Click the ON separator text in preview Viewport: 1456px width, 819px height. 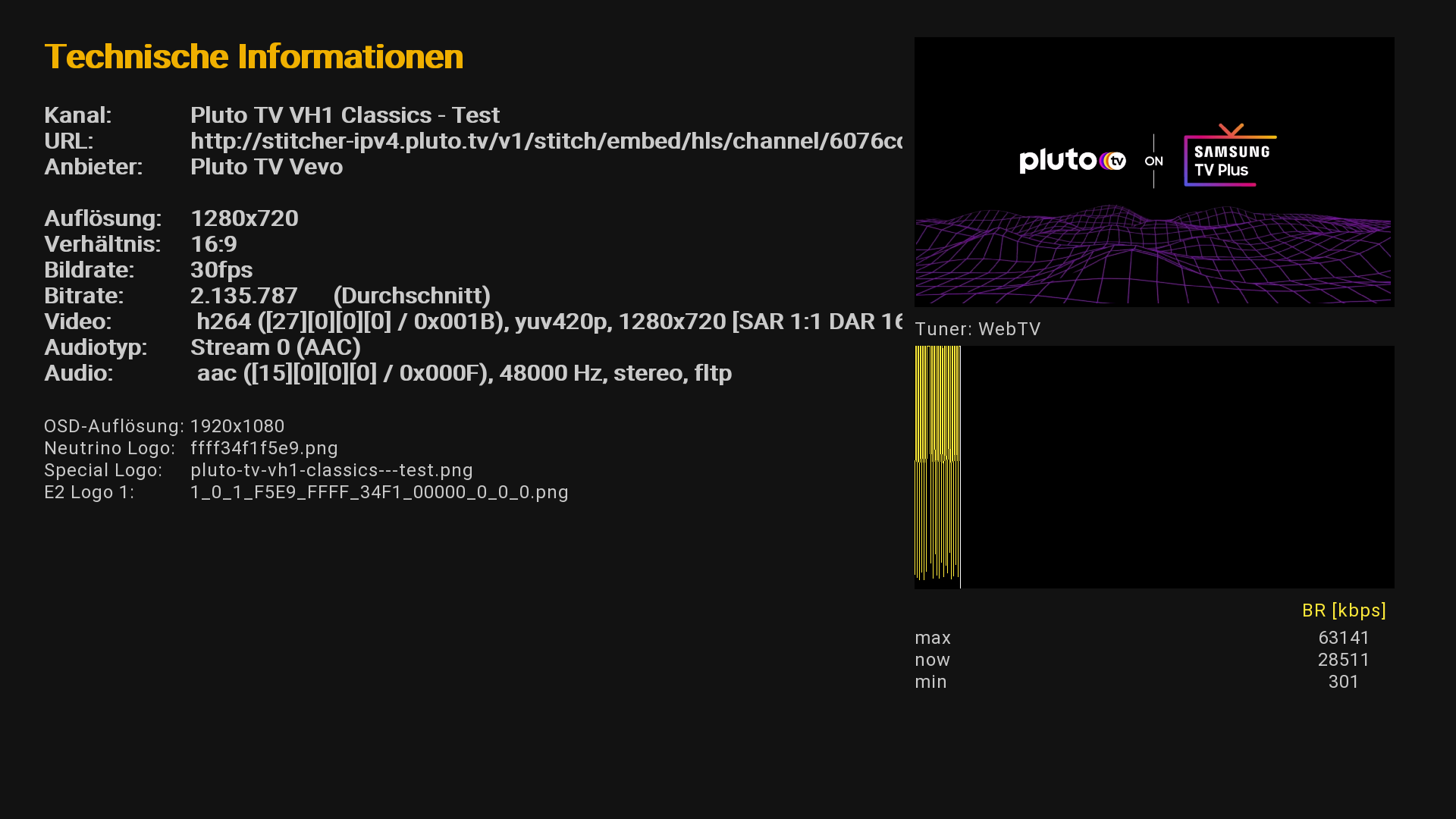[1153, 161]
